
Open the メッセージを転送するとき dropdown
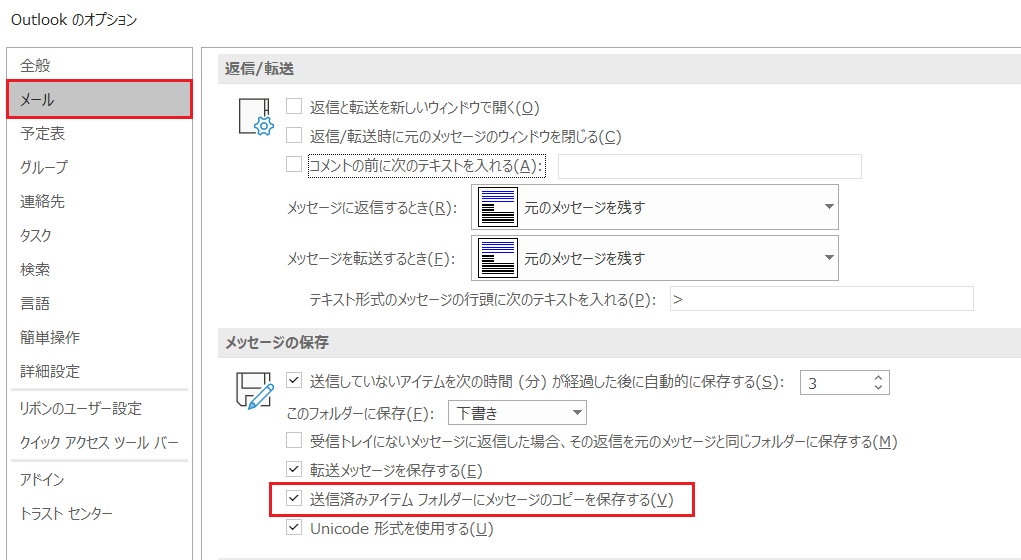(x=654, y=258)
